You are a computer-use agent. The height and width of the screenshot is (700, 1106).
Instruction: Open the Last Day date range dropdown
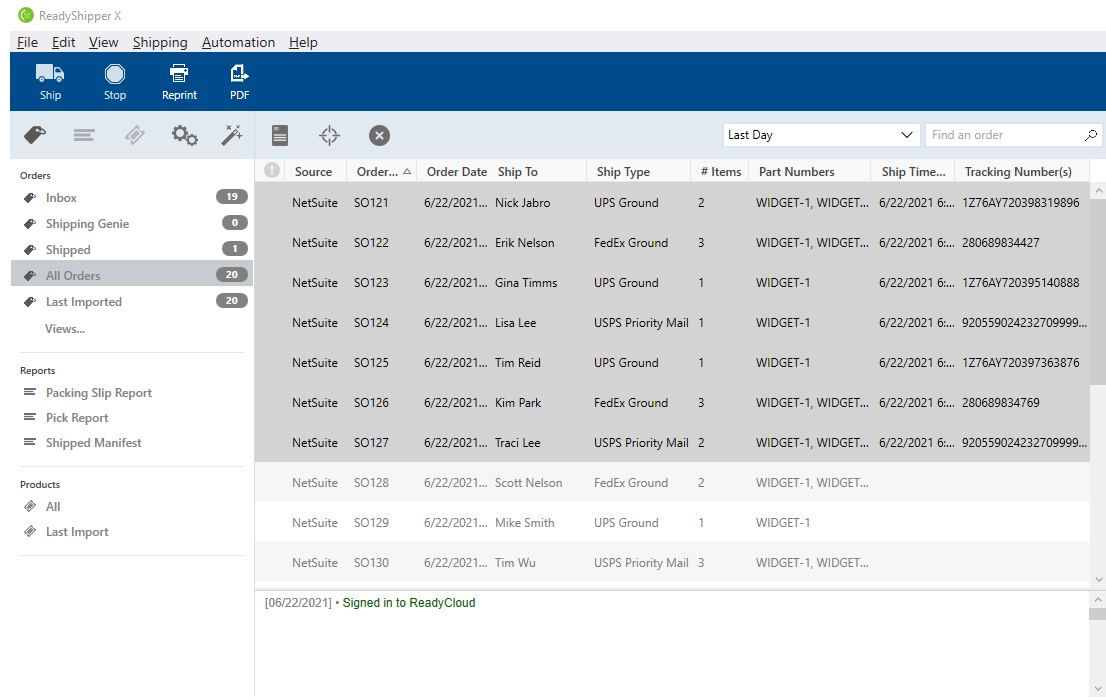821,135
